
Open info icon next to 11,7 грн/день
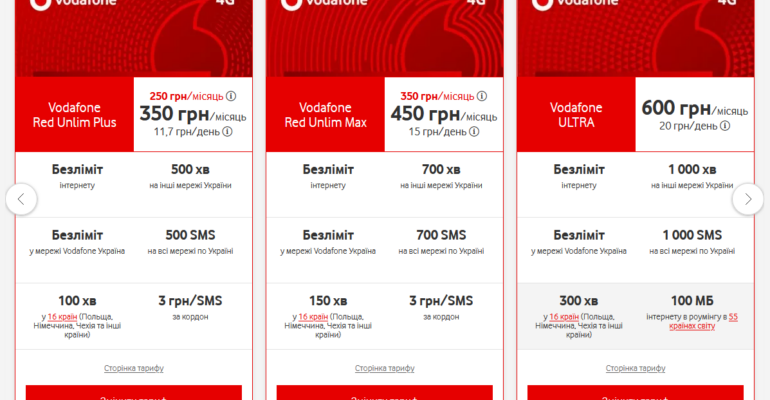coord(227,132)
